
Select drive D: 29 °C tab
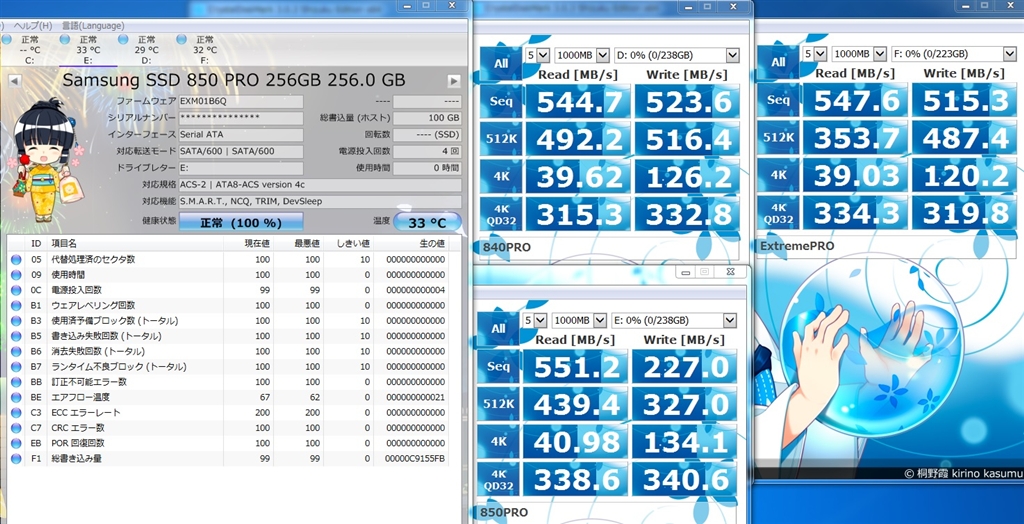[x=146, y=50]
